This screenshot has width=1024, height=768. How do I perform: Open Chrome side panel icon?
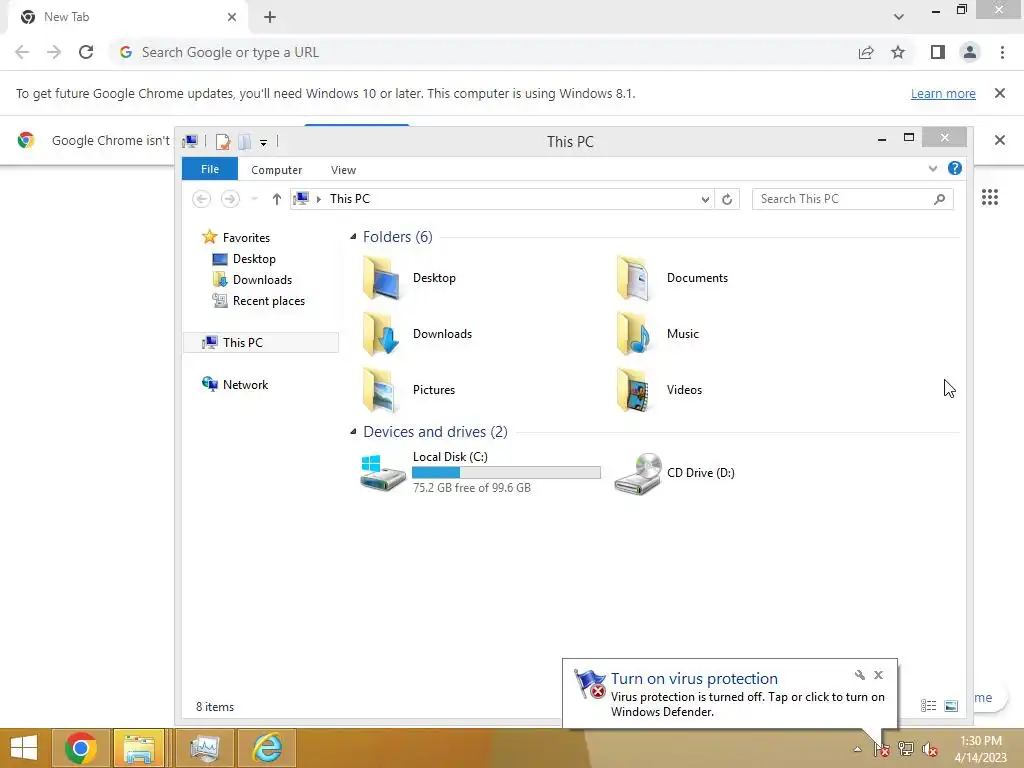point(937,52)
